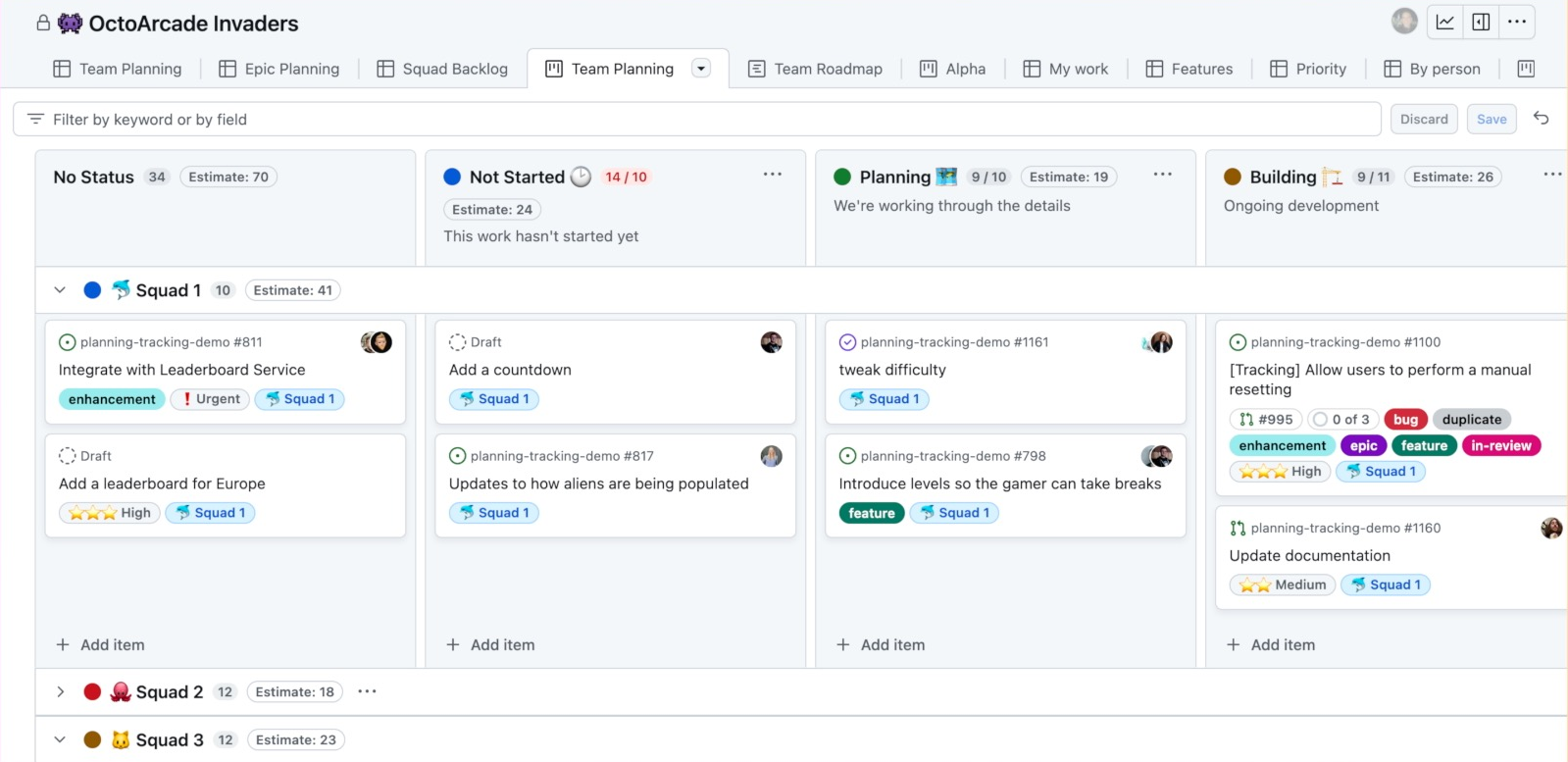1568x762 pixels.
Task: Open the Not Started column options menu
Action: click(x=773, y=175)
